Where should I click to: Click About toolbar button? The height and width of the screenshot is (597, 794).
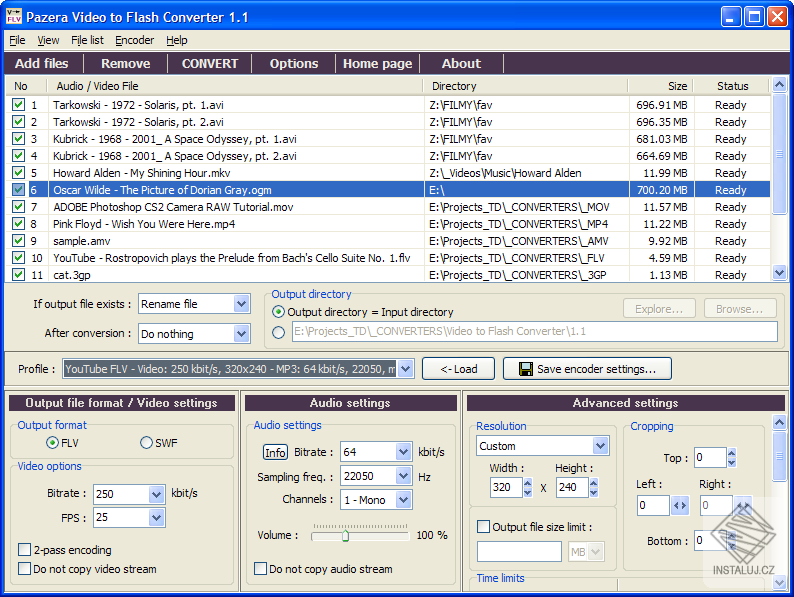[x=461, y=63]
